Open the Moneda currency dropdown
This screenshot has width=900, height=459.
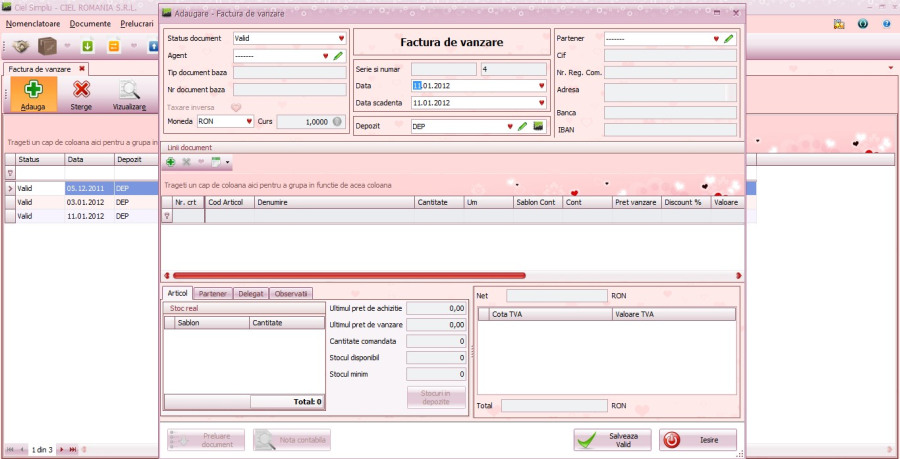tap(249, 122)
